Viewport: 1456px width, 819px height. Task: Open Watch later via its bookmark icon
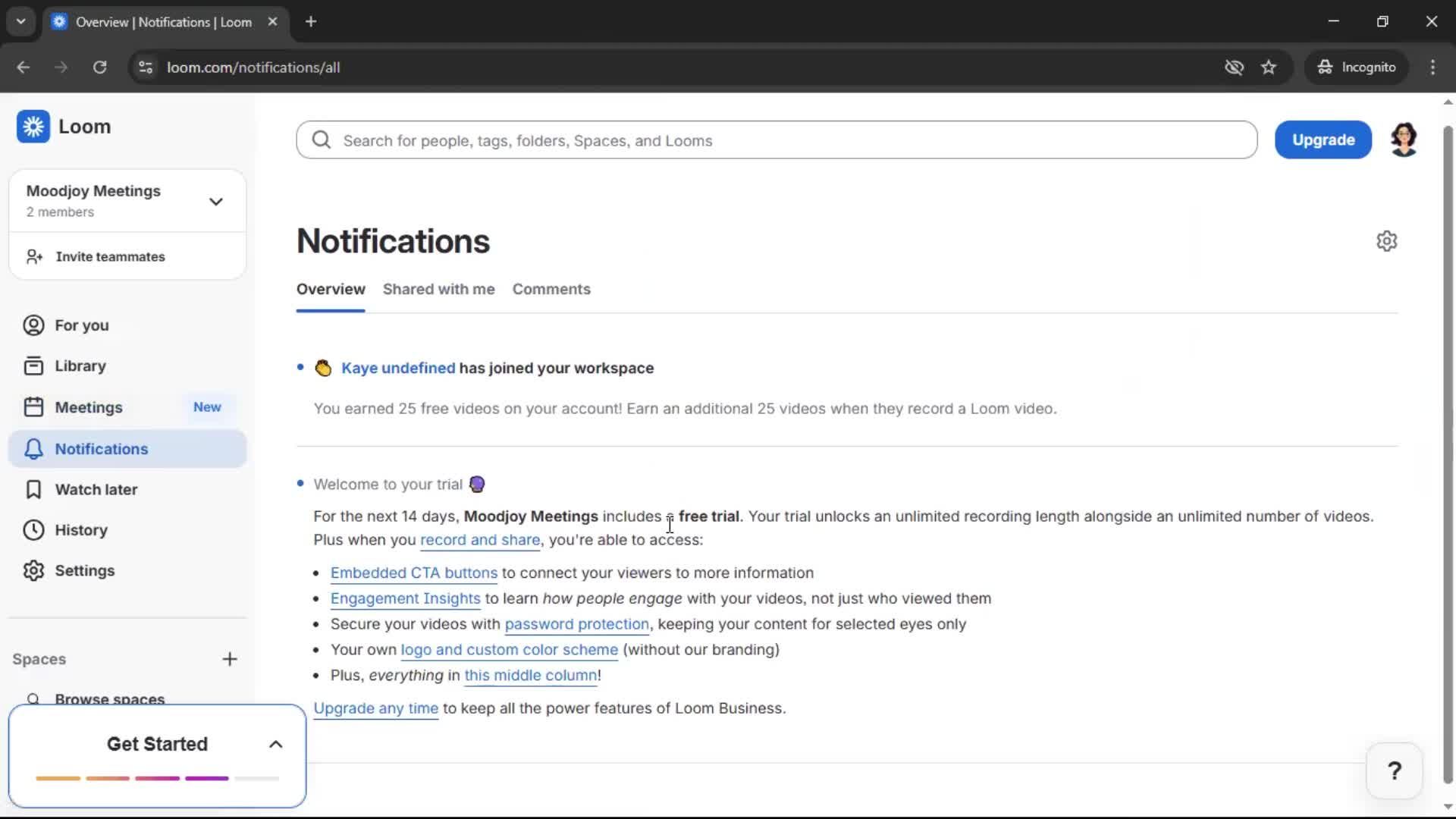[33, 489]
